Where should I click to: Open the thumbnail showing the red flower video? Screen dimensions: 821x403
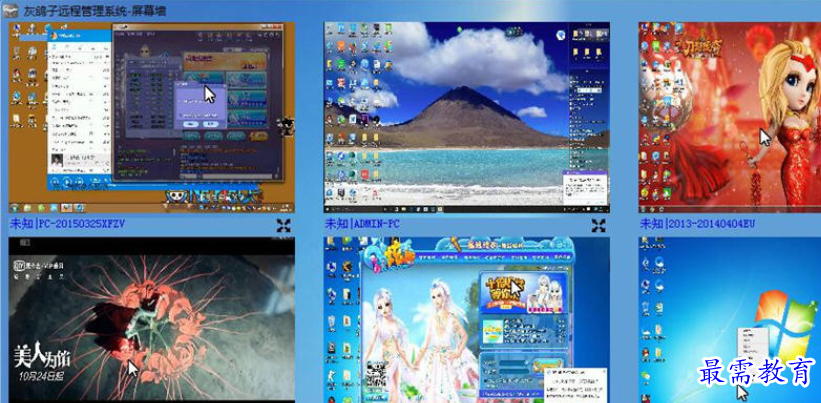(152, 320)
